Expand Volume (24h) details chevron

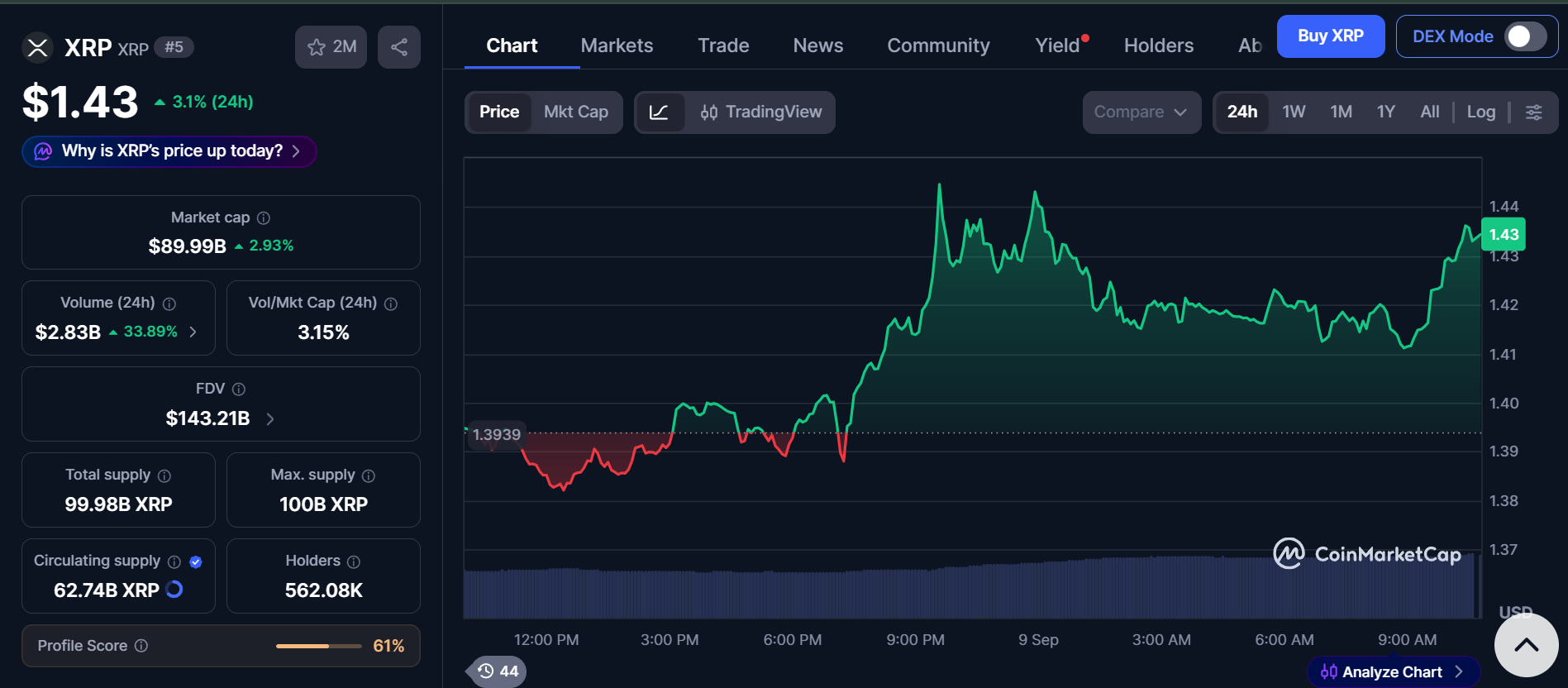pos(193,332)
